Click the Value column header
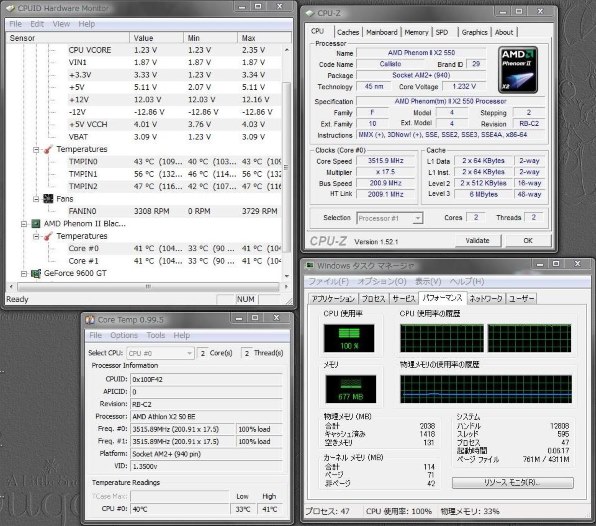The image size is (596, 526). (156, 38)
